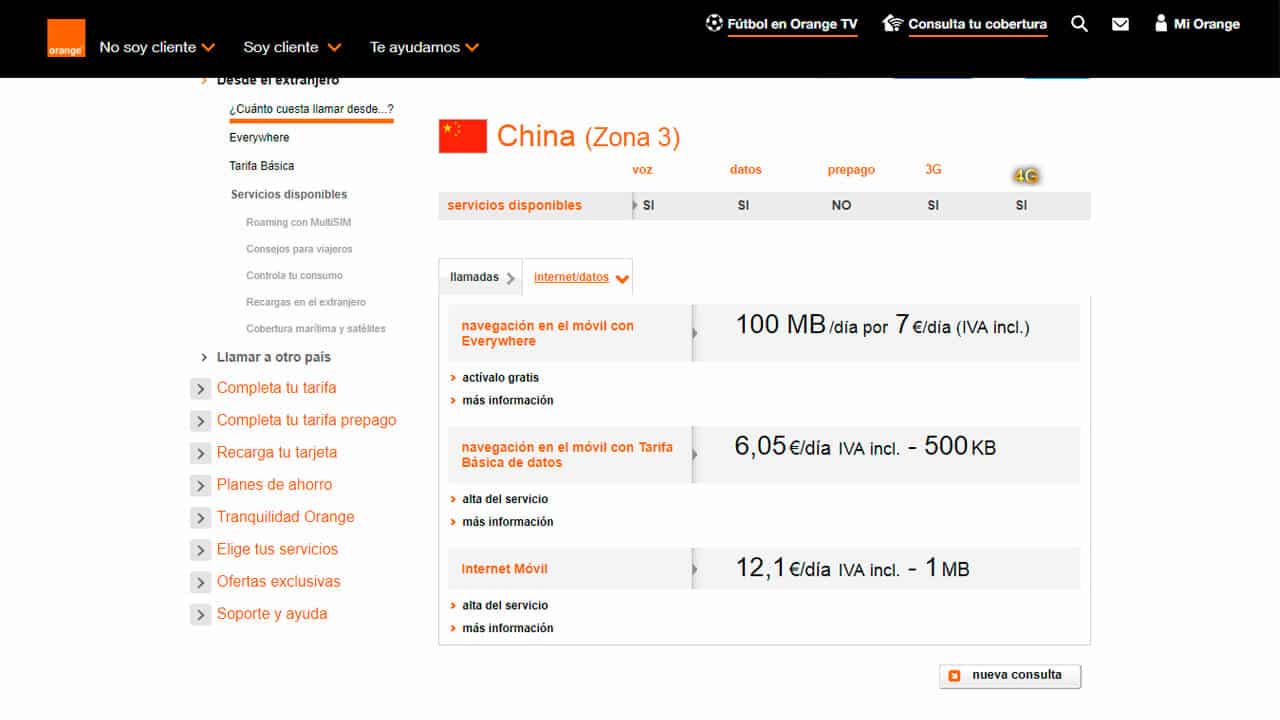1280x720 pixels.
Task: Open Ofertas exclusivas menu item
Action: click(278, 581)
